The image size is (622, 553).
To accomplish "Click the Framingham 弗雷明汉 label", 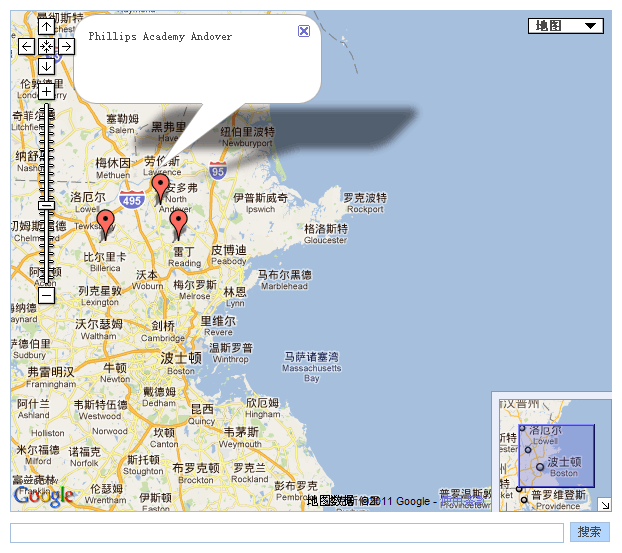I will [x=51, y=378].
